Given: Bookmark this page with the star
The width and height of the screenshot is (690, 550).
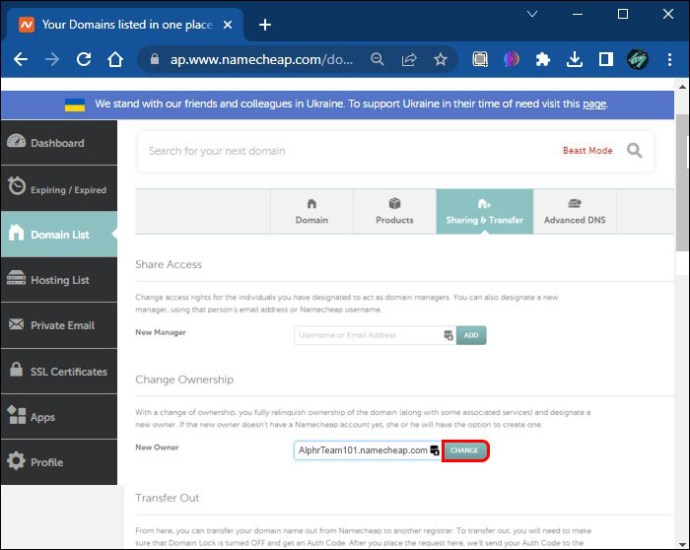Looking at the screenshot, I should (440, 59).
